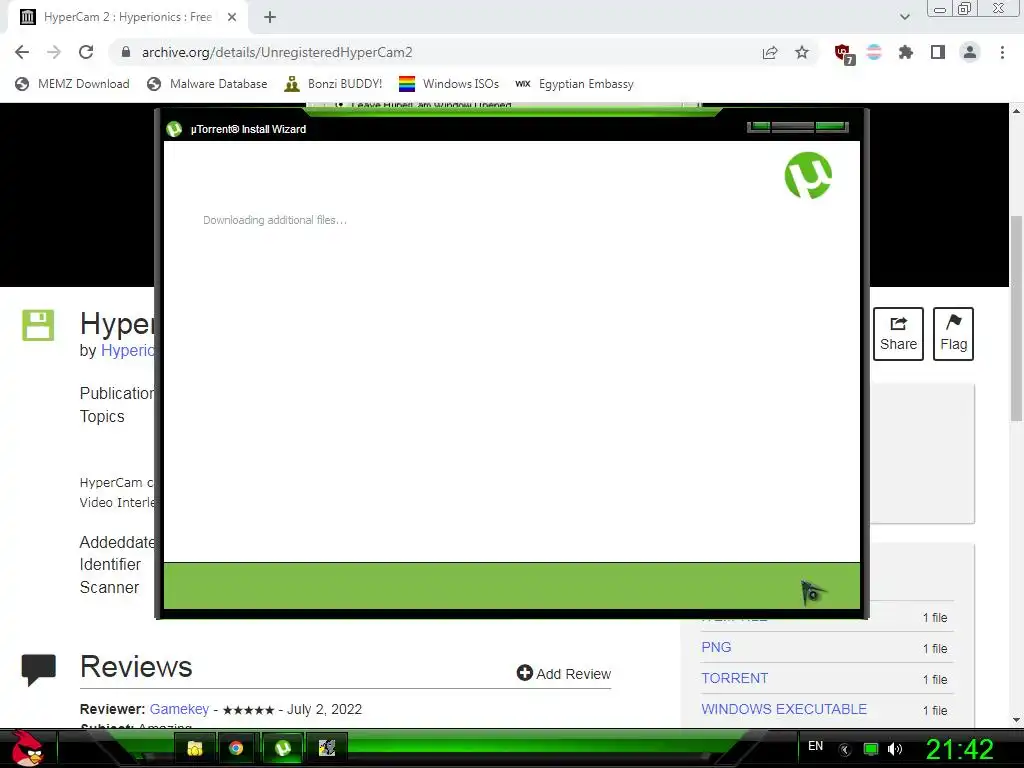Screen dimensions: 1024x768
Task: Flag this item on archive.org
Action: pyautogui.click(x=953, y=334)
